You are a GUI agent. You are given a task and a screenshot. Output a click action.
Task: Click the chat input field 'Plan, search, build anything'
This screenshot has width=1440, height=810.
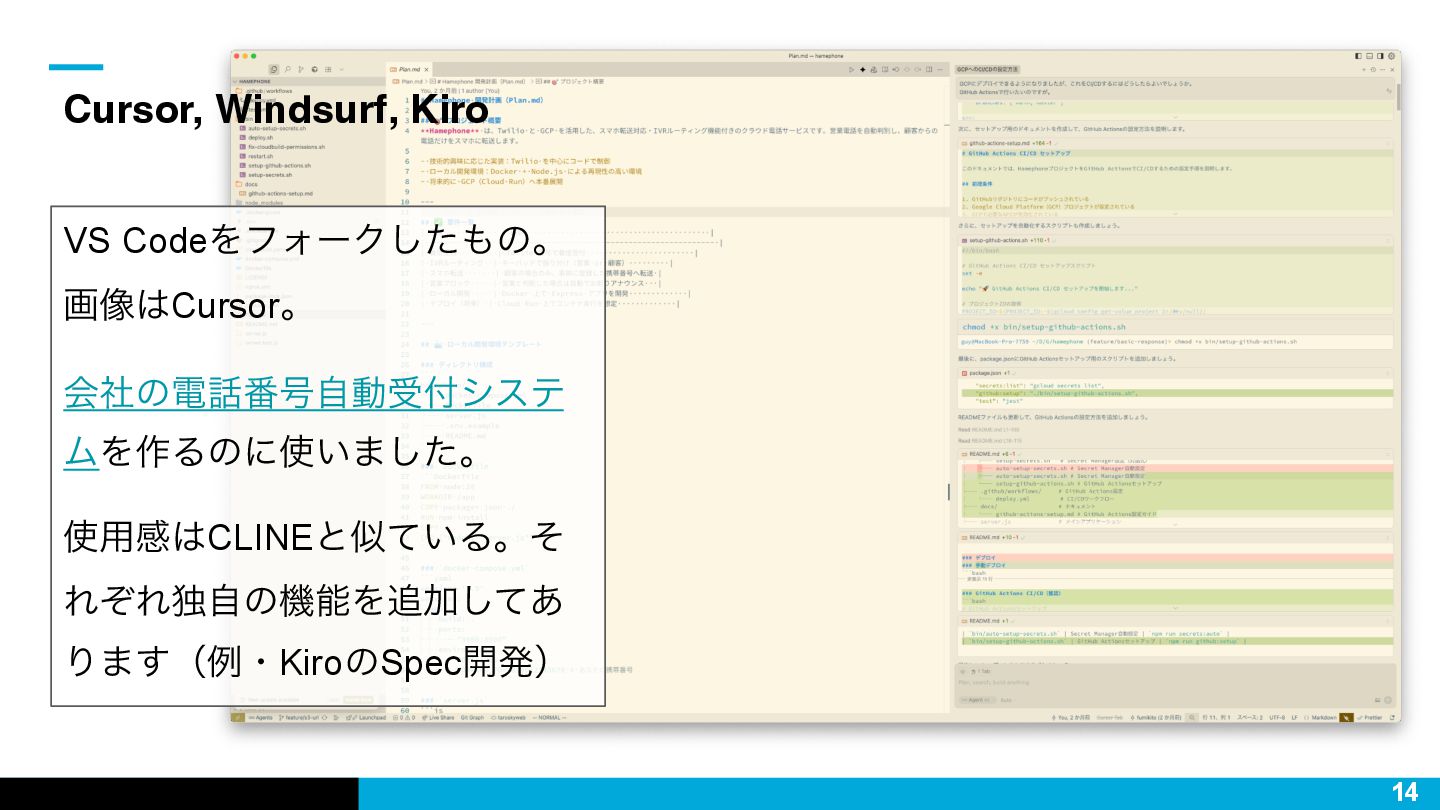[x=1175, y=682]
